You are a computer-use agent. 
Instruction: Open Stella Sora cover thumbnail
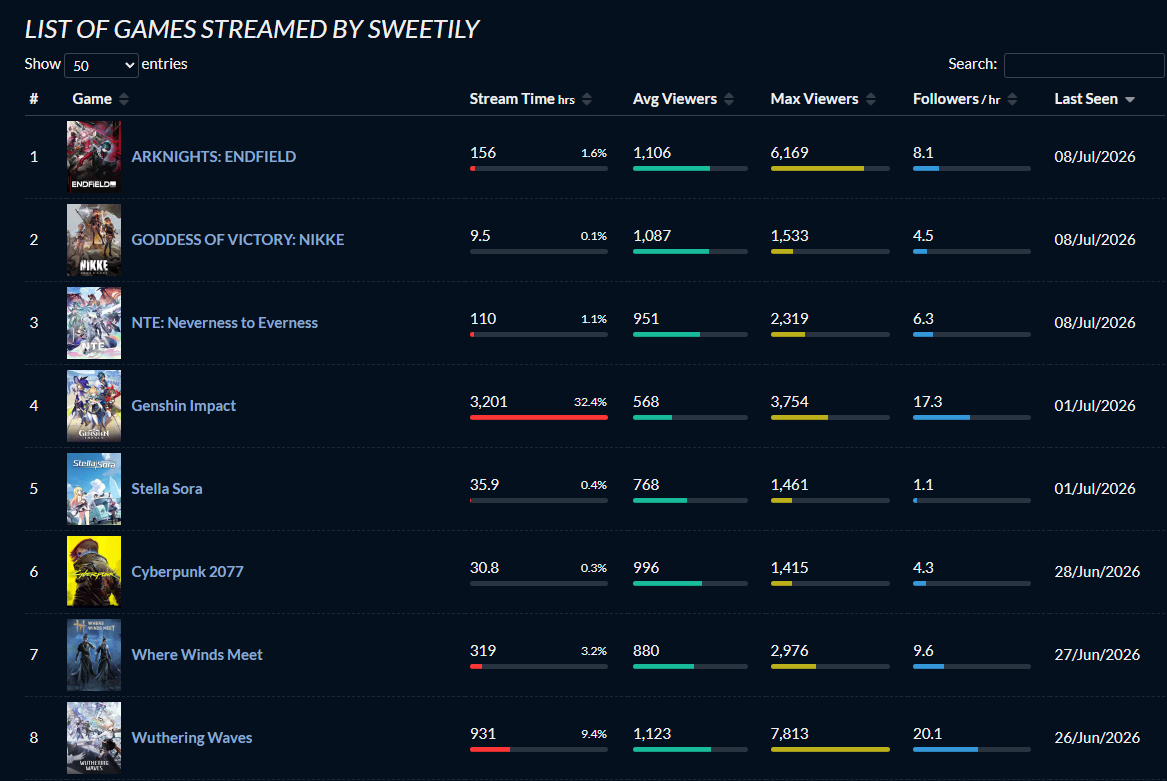click(94, 488)
